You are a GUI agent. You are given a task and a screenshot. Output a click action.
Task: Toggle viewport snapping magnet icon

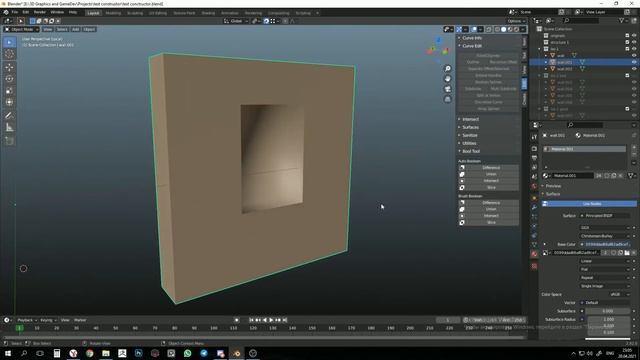[266, 21]
